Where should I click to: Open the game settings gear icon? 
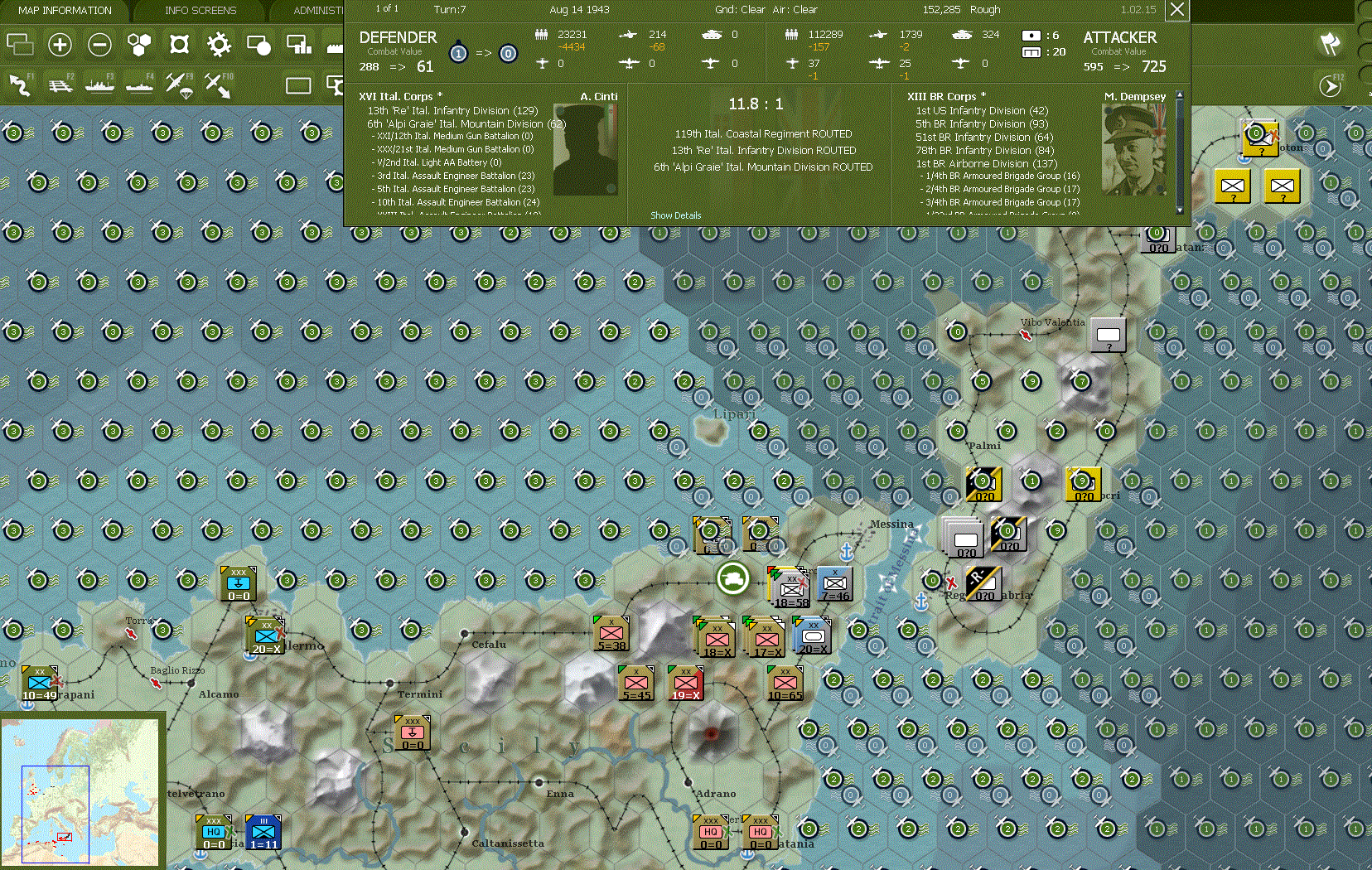pos(219,45)
